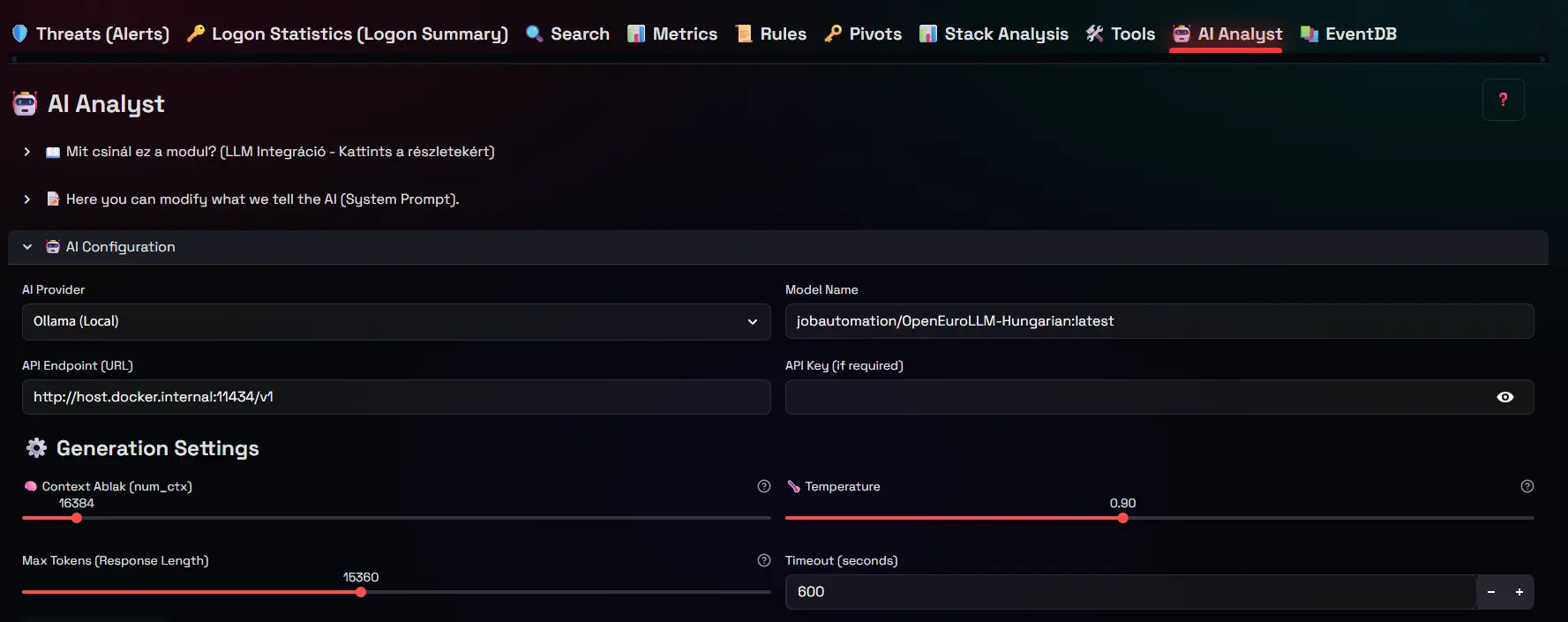1568x622 pixels.
Task: Expand the 'Mit csinál ez a modul?' section
Action: coord(270,152)
